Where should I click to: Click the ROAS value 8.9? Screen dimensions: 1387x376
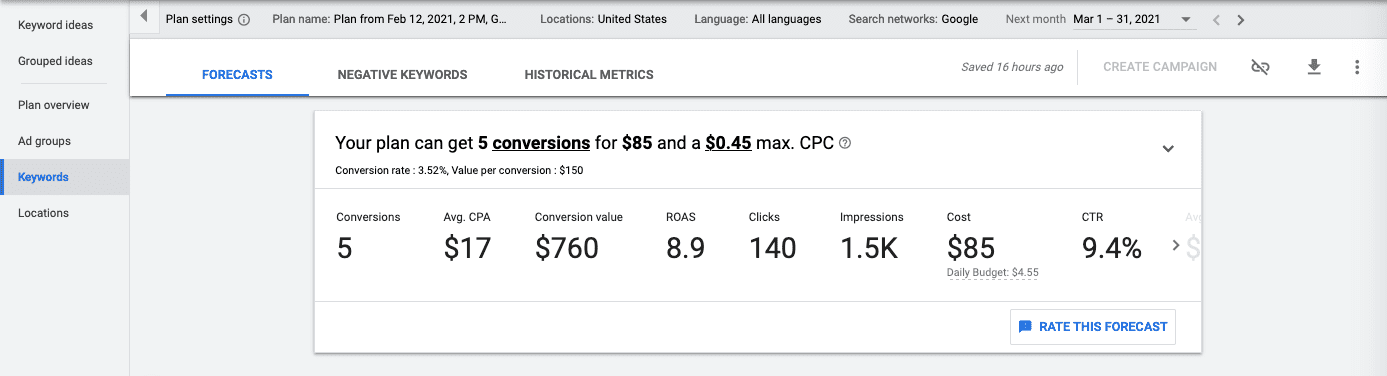tap(687, 248)
